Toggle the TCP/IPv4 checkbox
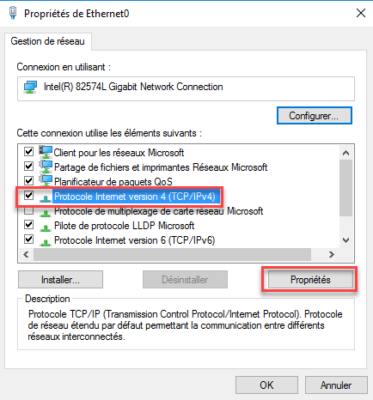Screen dimensions: 373x400 coord(29,195)
